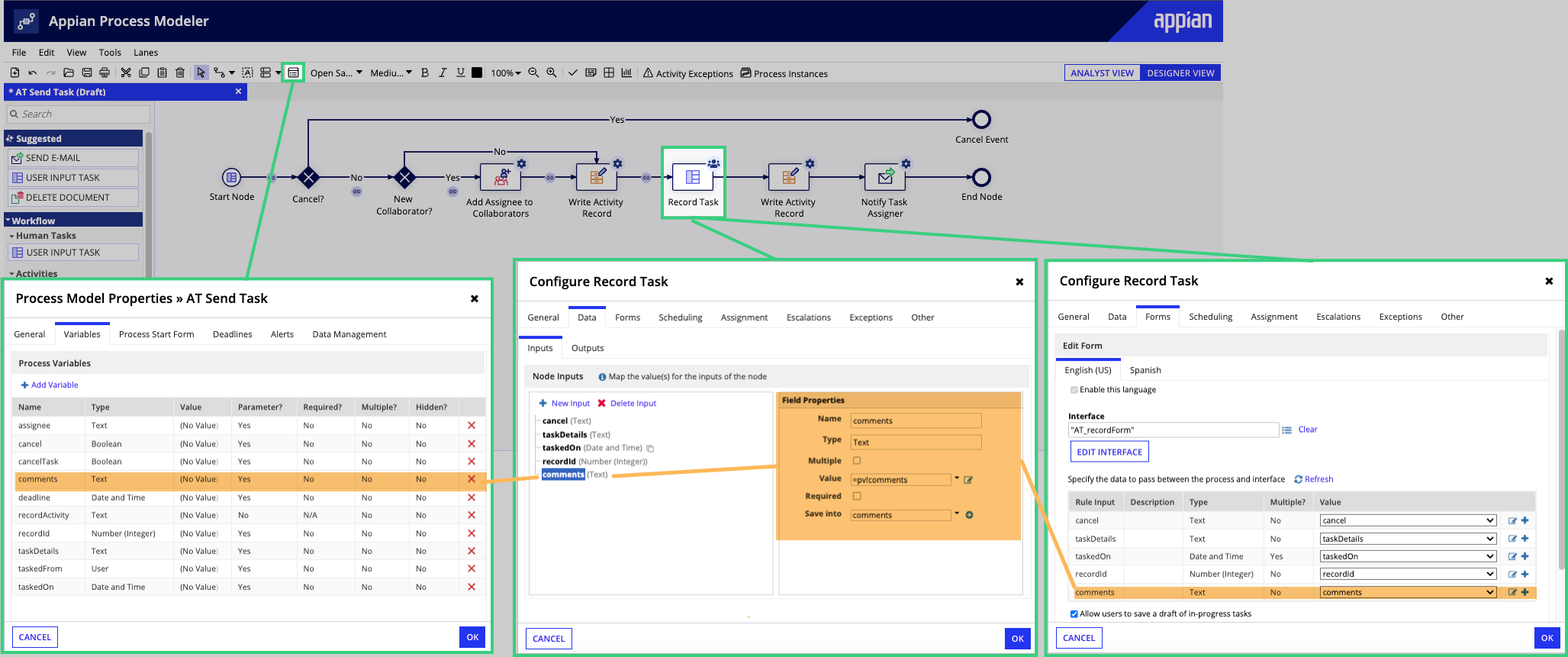Screen dimensions: 1568x657
Task: Open the Lanes menu
Action: tap(146, 53)
